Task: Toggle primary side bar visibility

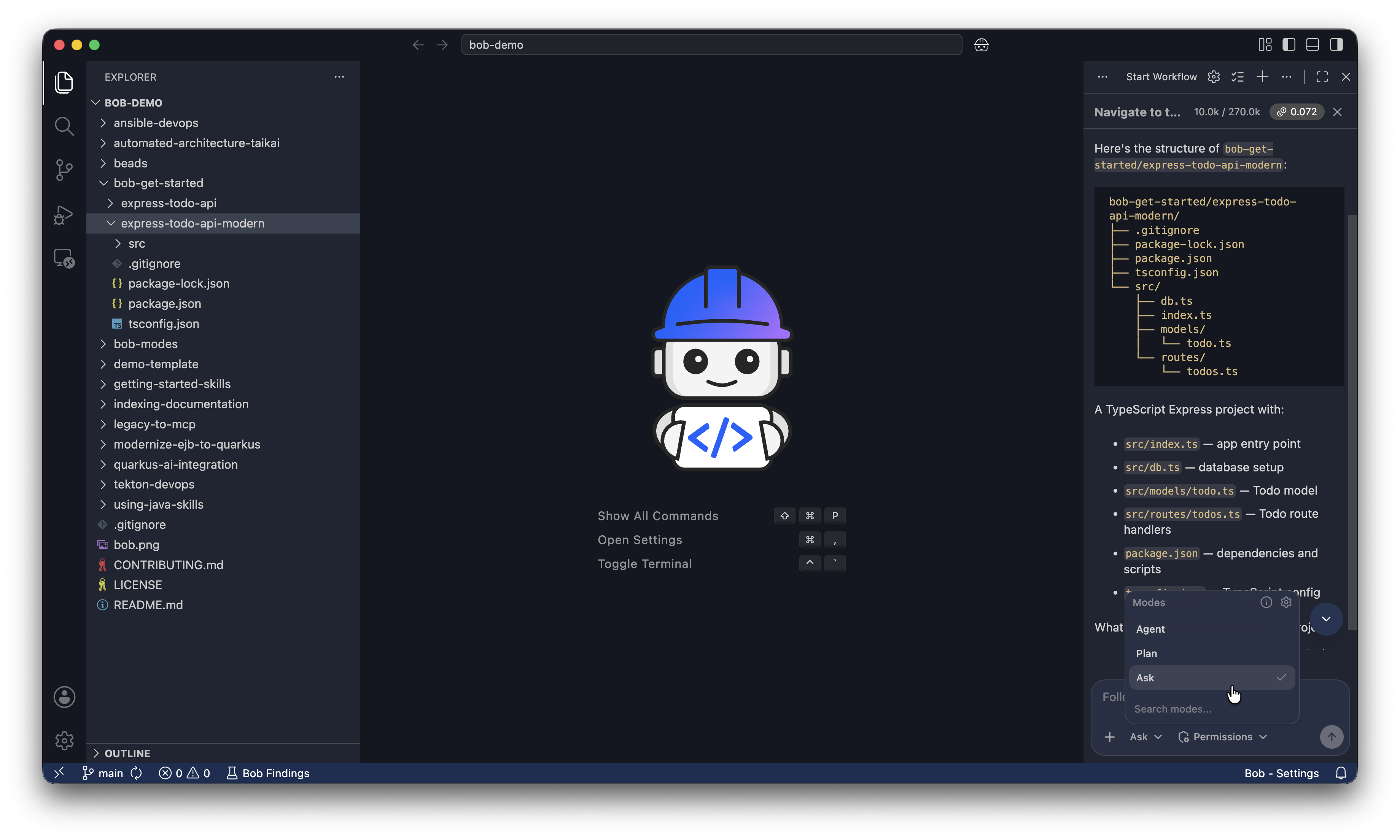Action: tap(1289, 45)
